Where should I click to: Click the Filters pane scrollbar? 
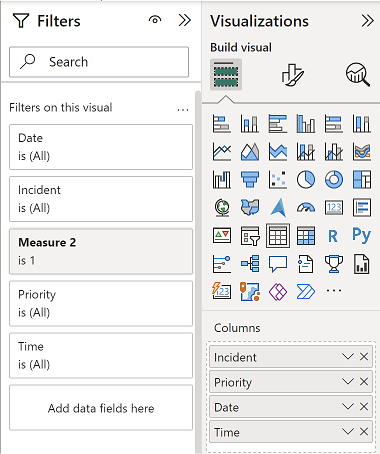click(198, 272)
